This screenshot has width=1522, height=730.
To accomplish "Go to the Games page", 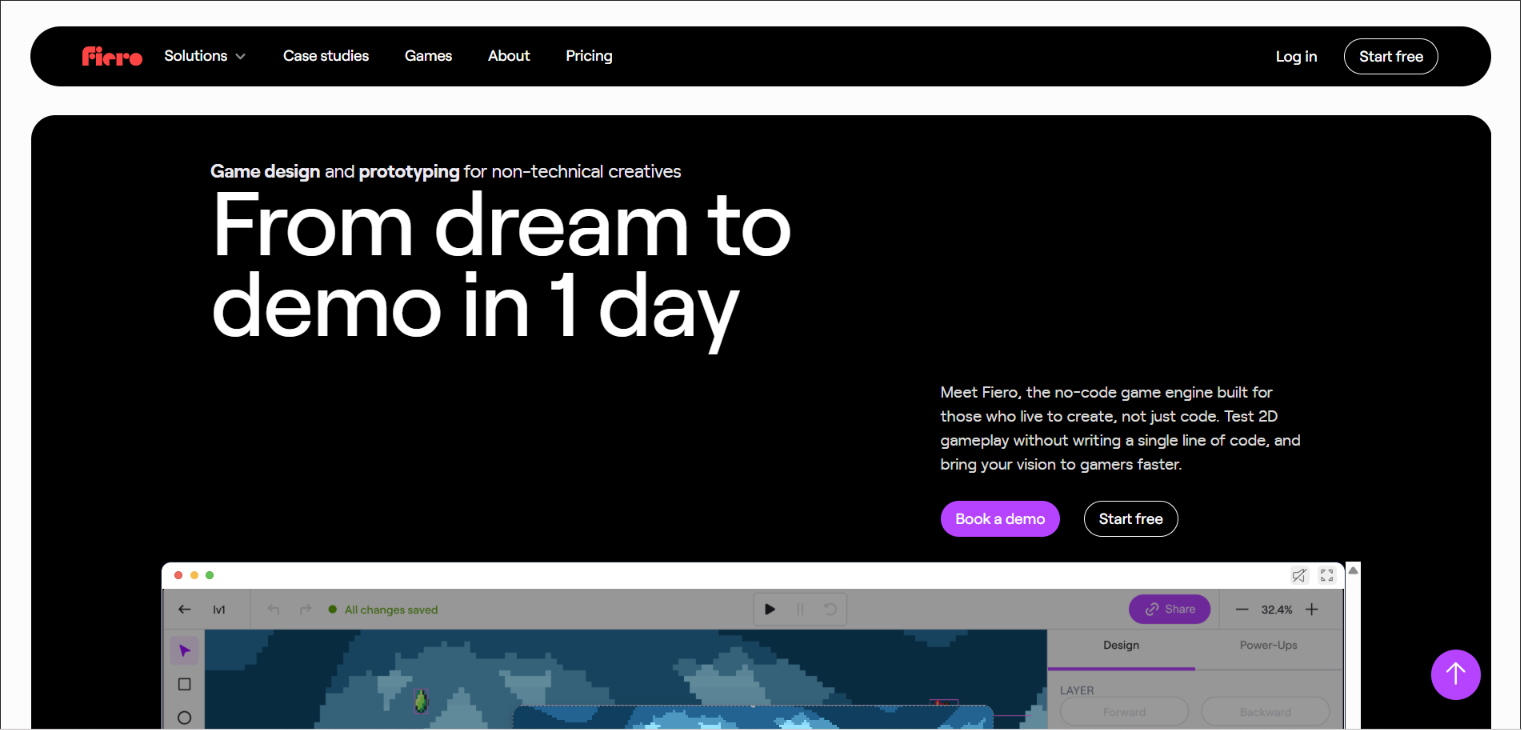I will point(428,56).
